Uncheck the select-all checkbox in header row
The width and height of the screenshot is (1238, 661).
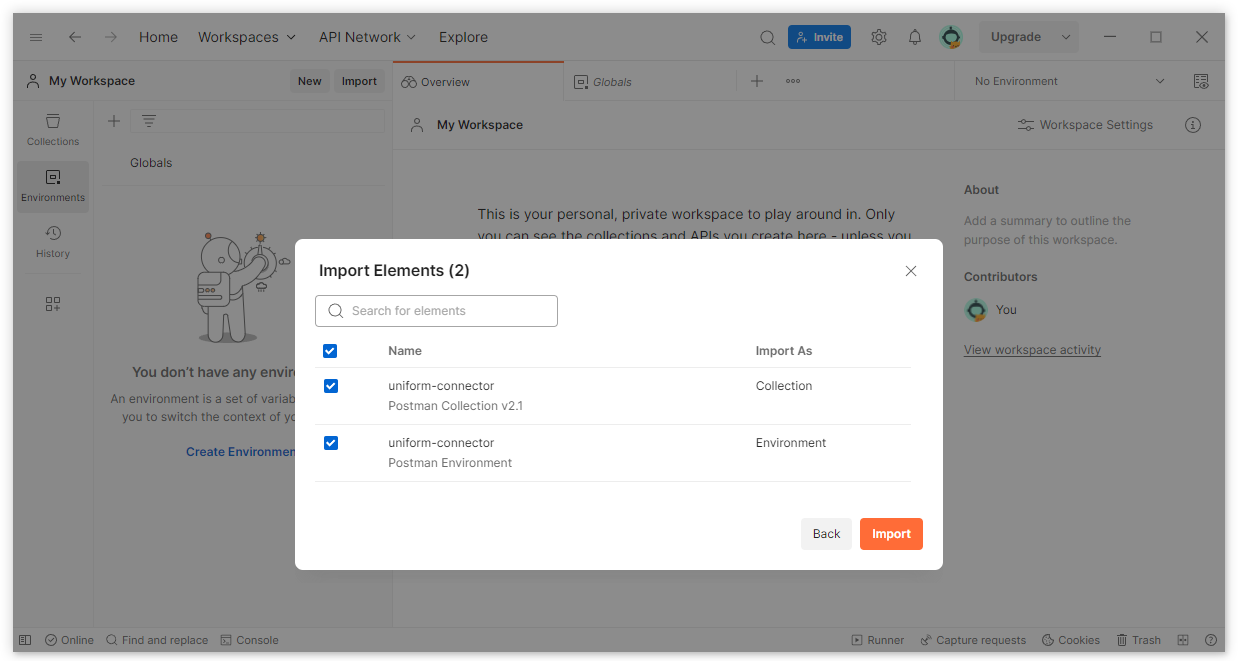(330, 351)
